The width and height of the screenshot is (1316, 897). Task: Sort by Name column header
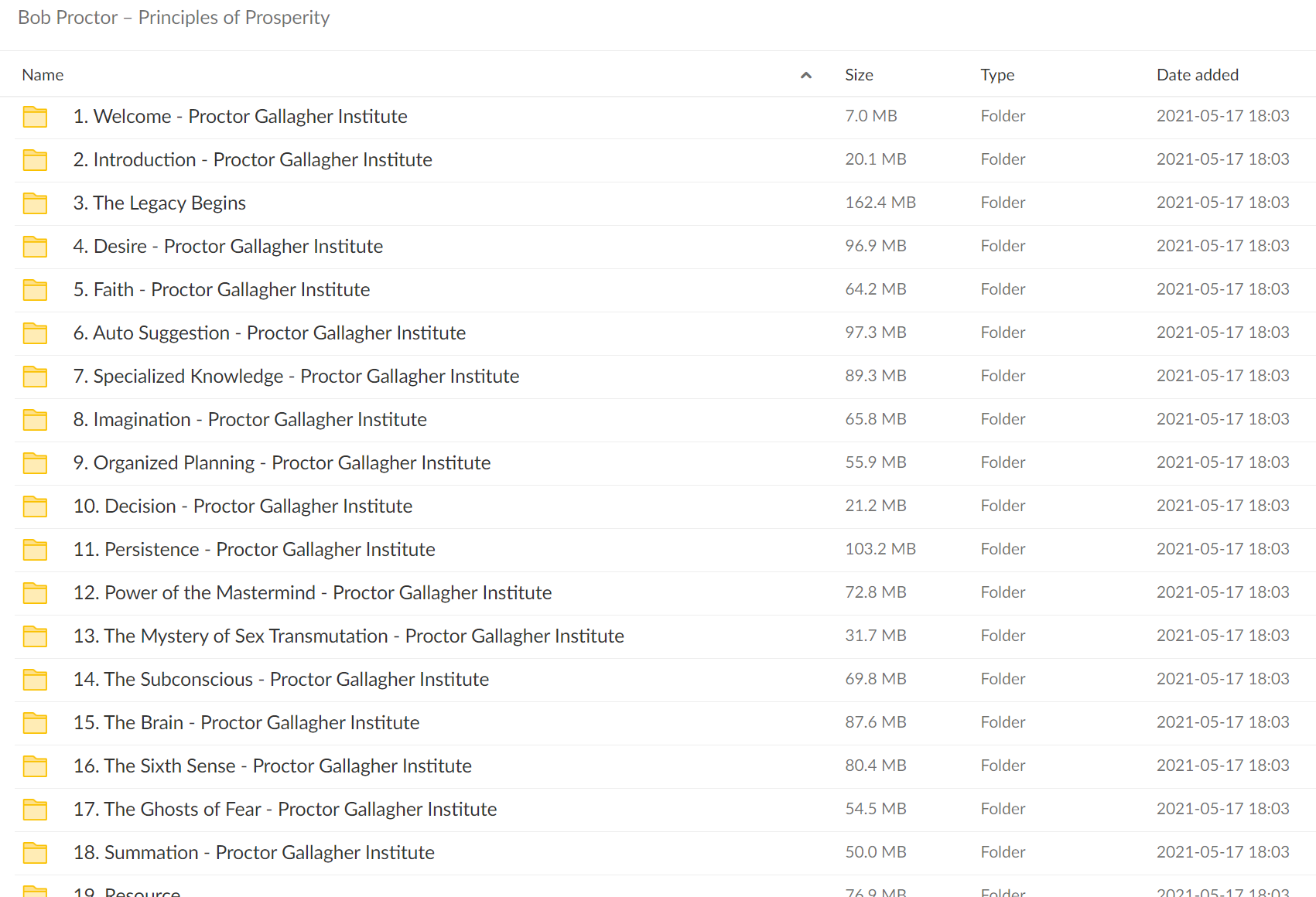tap(43, 75)
